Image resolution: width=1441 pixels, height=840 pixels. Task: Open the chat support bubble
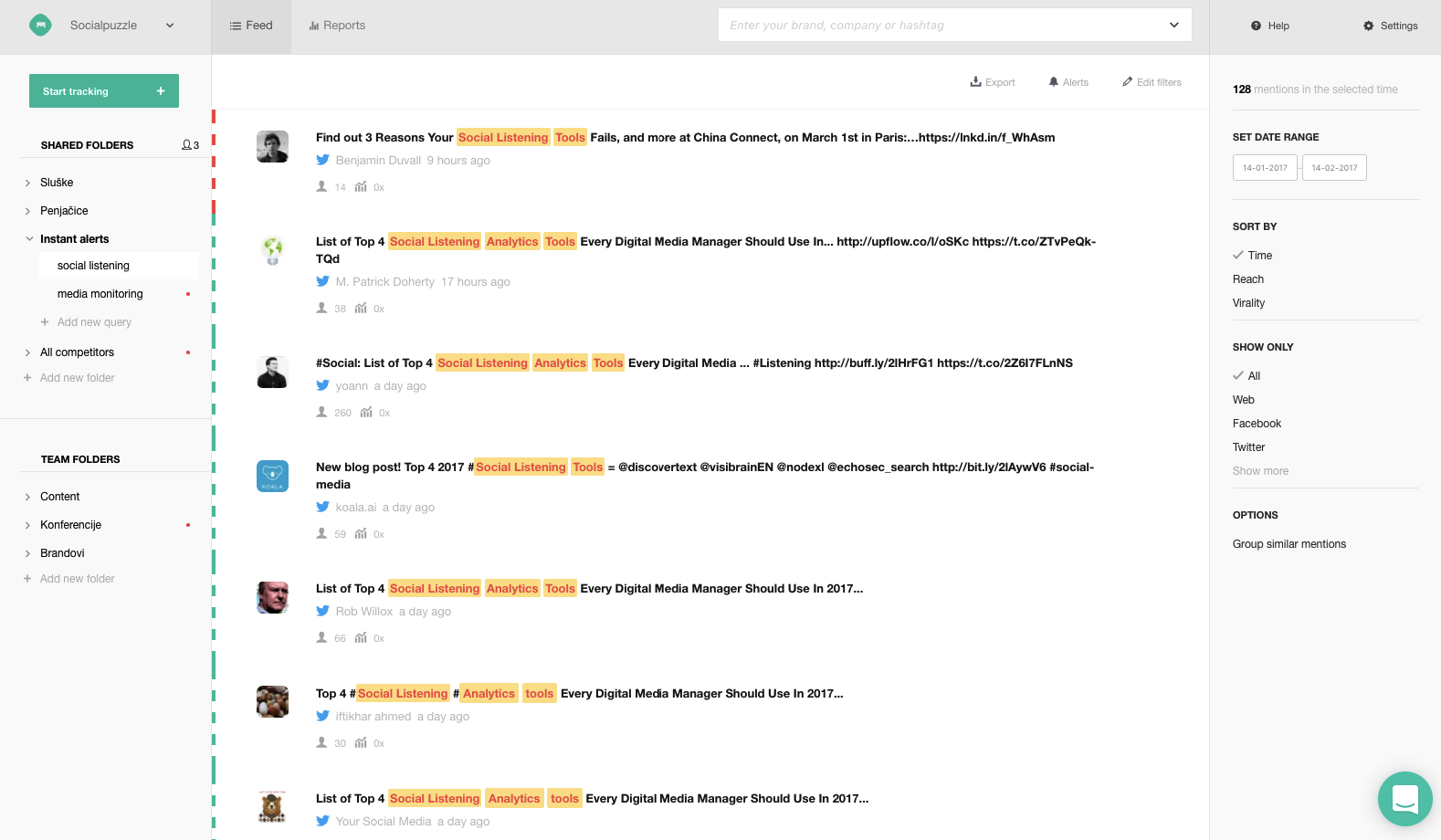[1404, 799]
